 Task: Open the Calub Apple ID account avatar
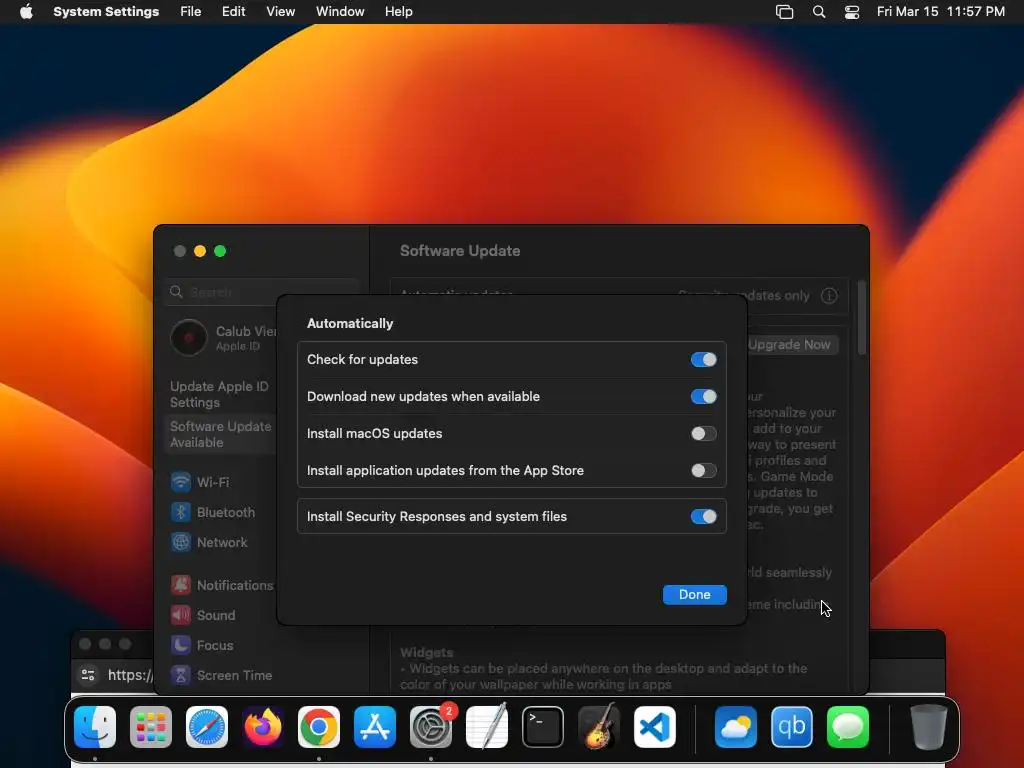coord(189,338)
